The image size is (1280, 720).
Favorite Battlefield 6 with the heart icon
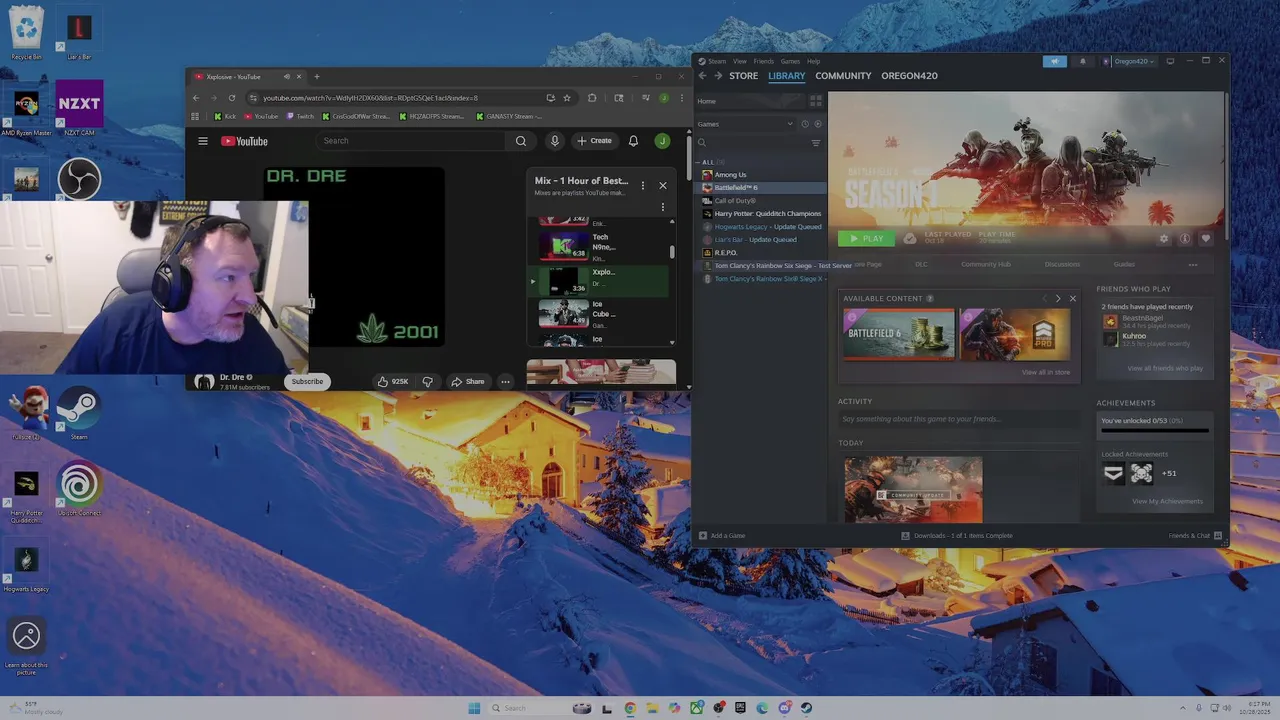[1206, 239]
